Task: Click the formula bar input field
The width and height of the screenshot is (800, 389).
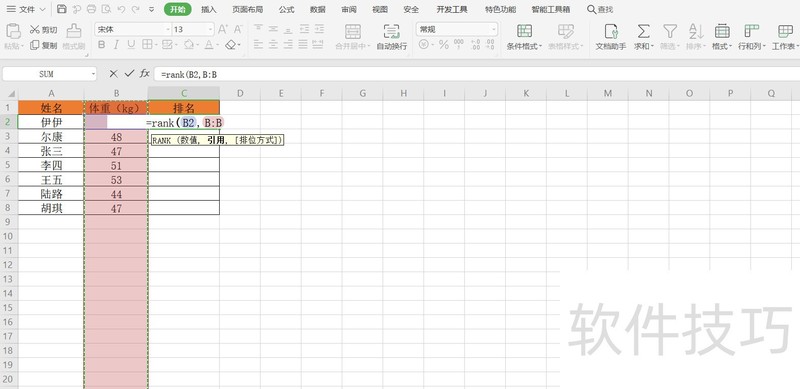Action: click(x=477, y=74)
